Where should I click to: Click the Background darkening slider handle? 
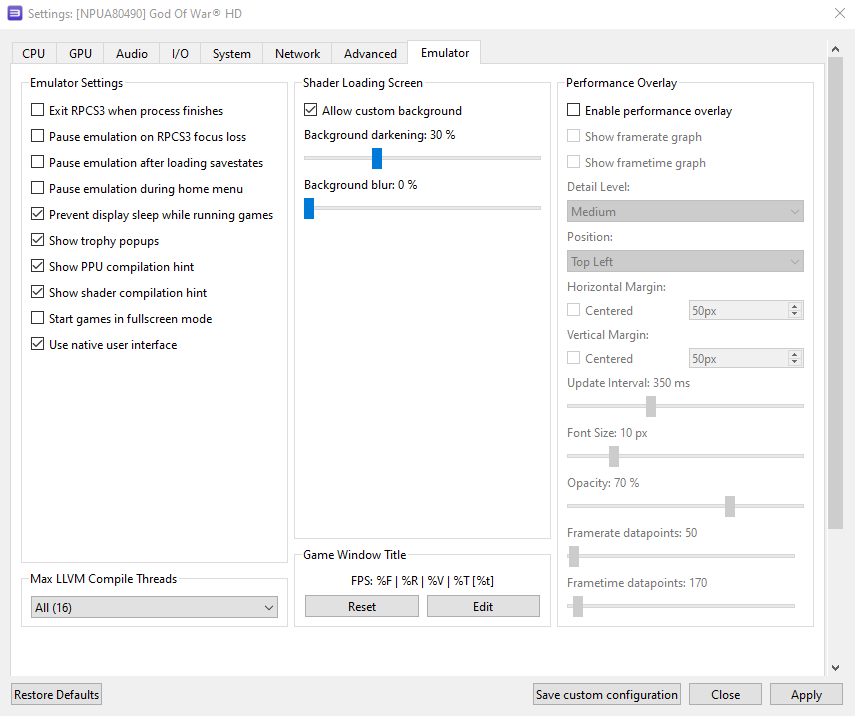[x=377, y=158]
